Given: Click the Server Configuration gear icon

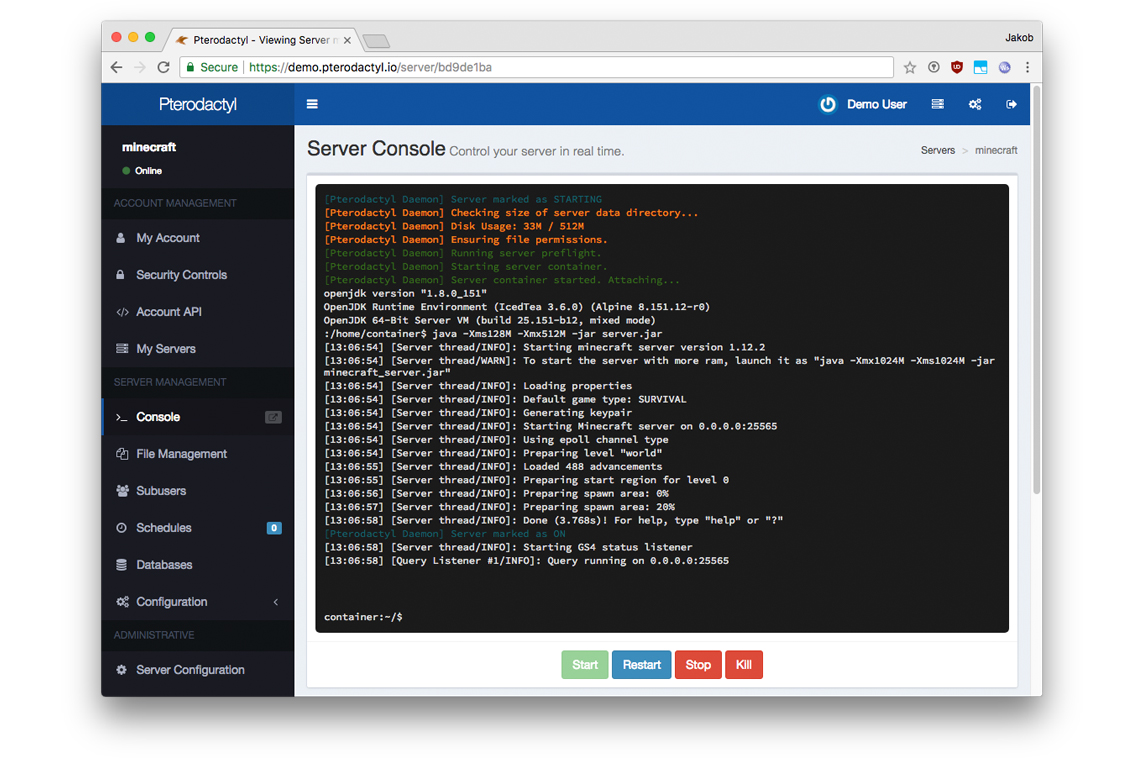Looking at the screenshot, I should pyautogui.click(x=121, y=670).
